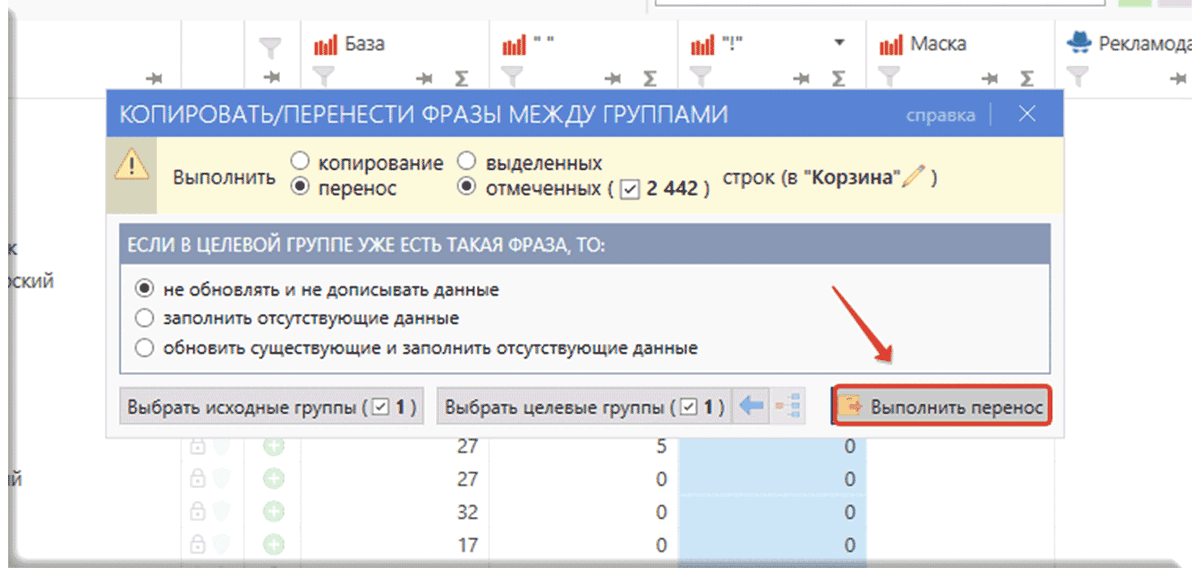This screenshot has width=1200, height=568.
Task: Click the База cell showing 32
Action: tap(396, 513)
